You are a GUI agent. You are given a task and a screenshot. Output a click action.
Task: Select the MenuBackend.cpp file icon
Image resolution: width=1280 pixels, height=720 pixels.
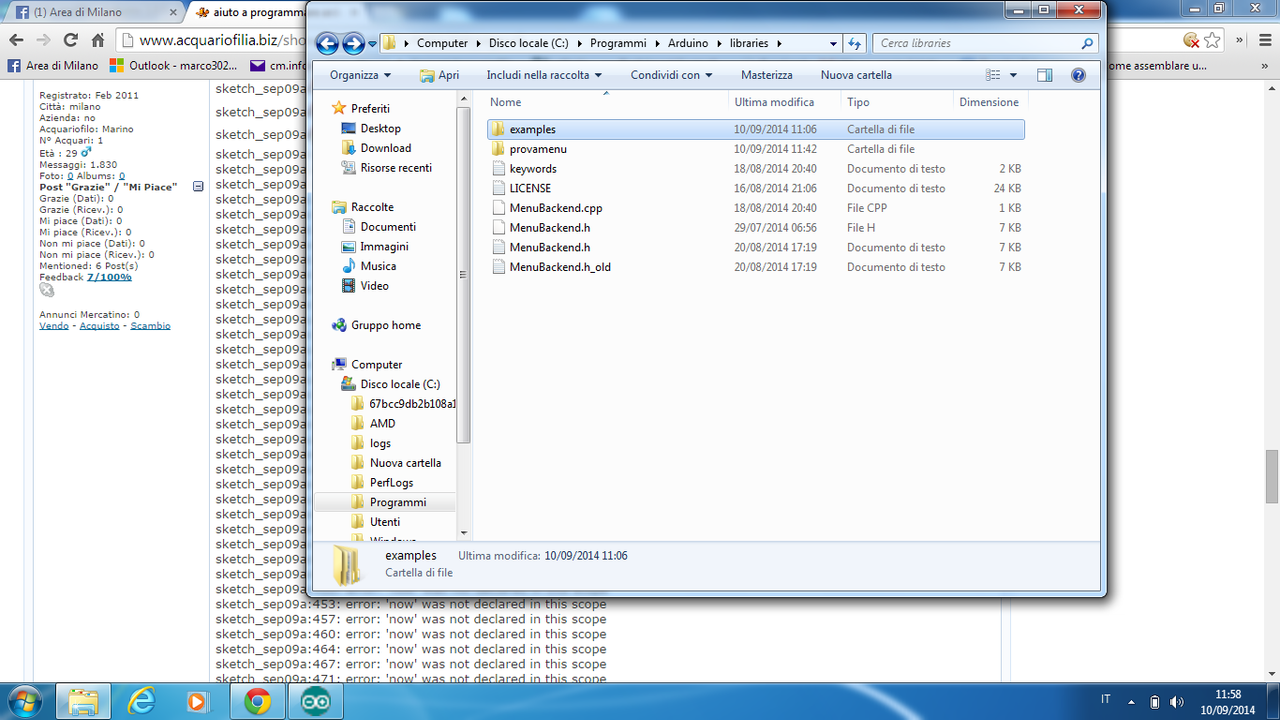click(500, 208)
